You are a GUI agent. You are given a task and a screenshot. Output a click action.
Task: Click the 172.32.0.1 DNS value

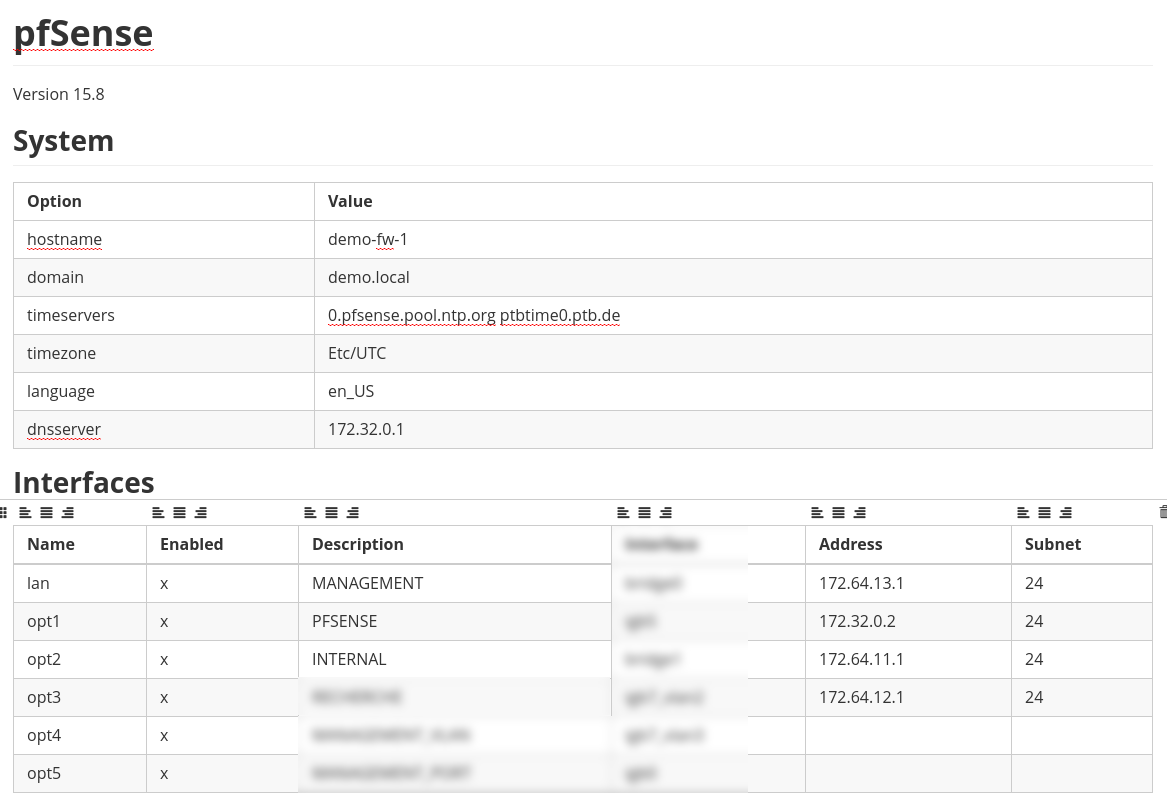(x=365, y=429)
